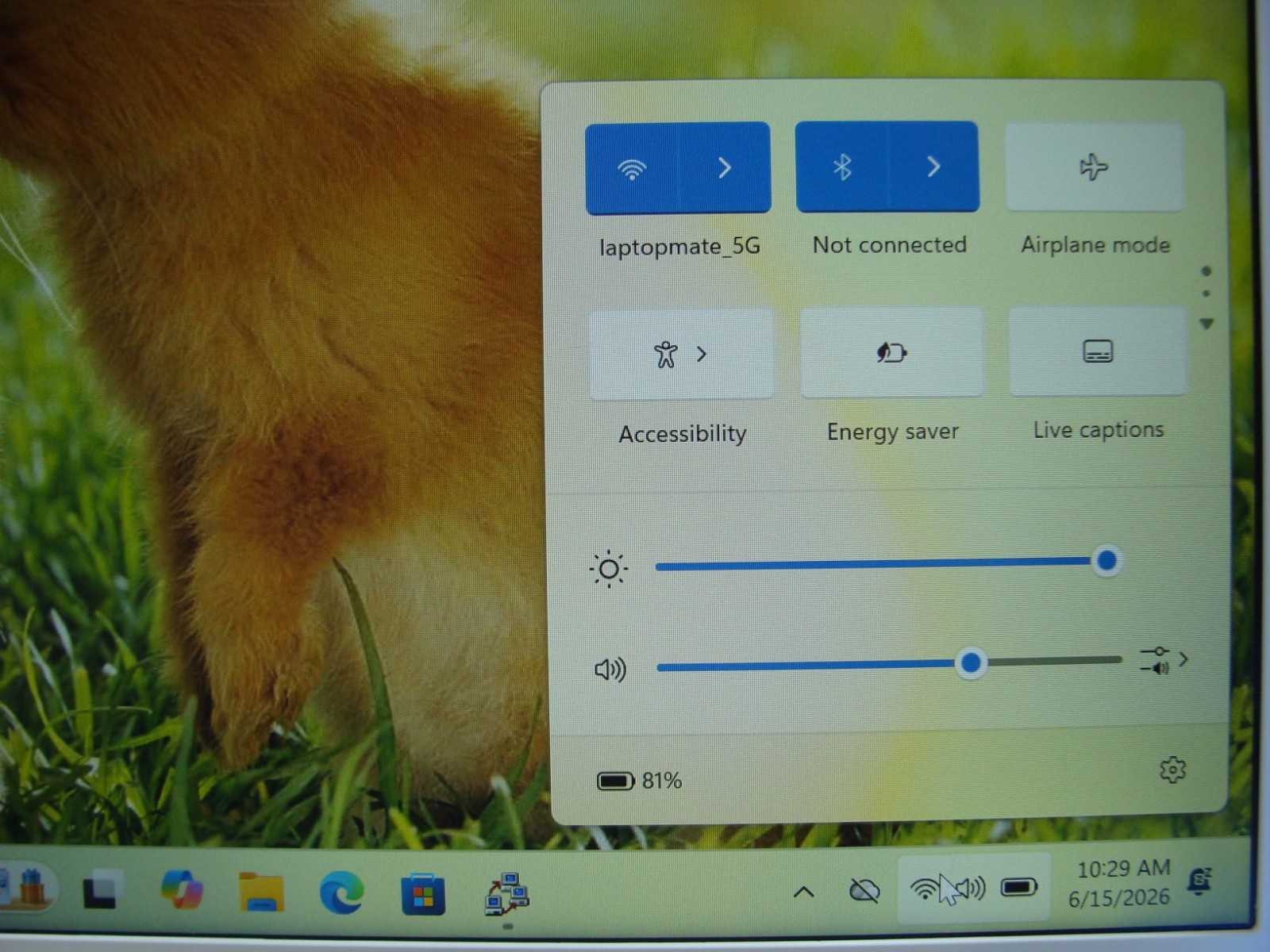Click the OneDrive cloud tray icon
Viewport: 1270px width, 952px height.
tap(864, 891)
